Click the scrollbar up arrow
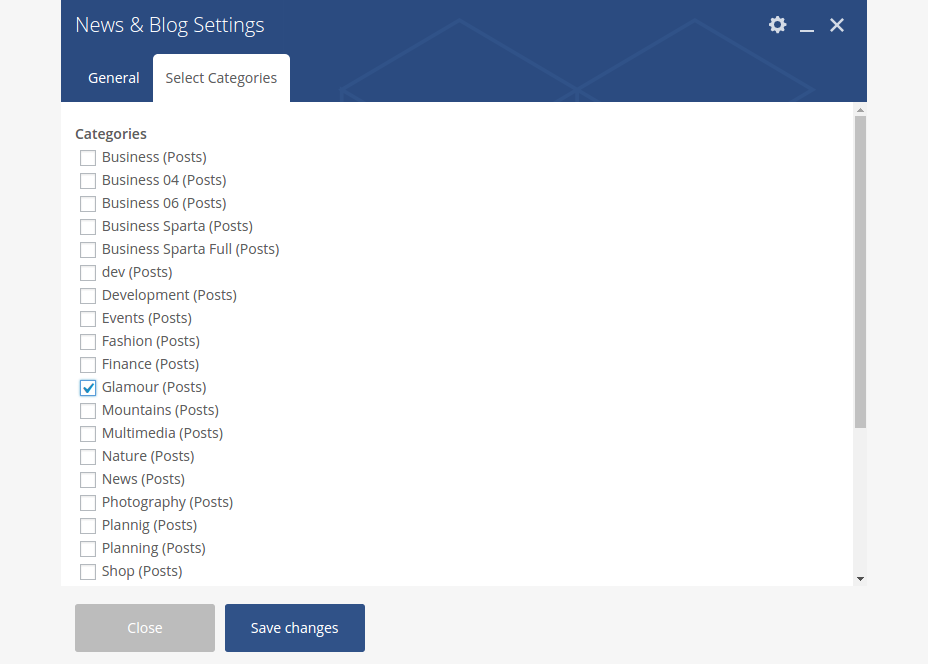 point(860,109)
